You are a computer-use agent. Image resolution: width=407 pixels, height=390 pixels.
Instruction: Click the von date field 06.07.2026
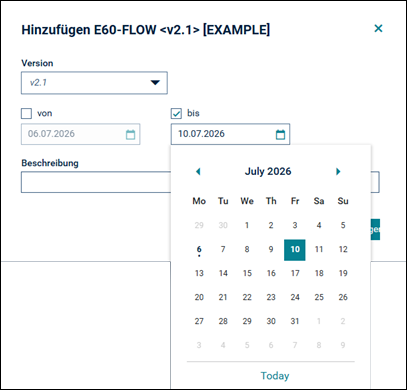80,134
